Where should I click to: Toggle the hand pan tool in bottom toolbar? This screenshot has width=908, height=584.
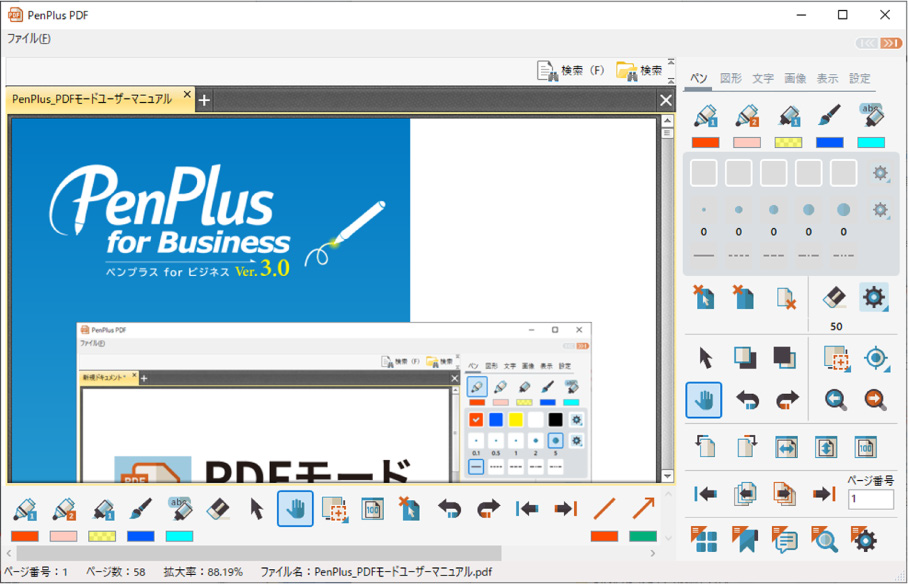click(x=295, y=509)
